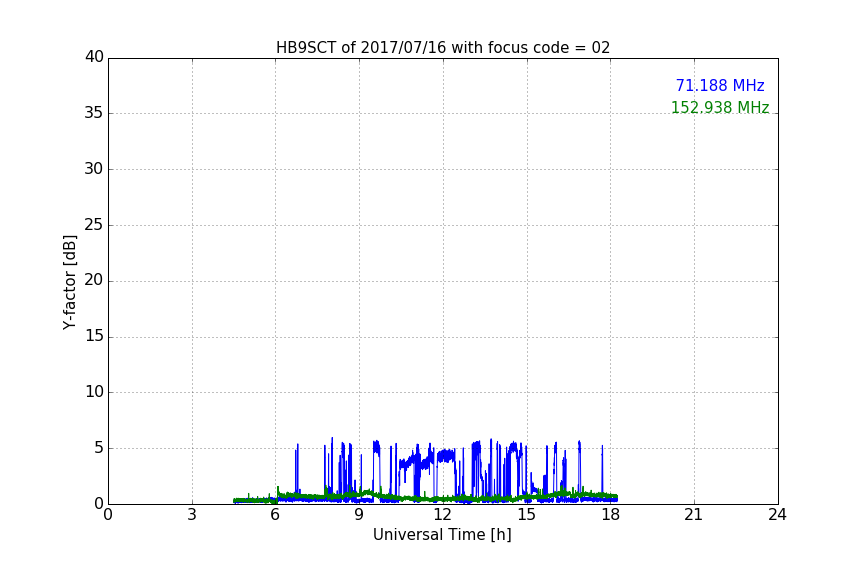
Task: Click the x-axis tick label 18
Action: (610, 515)
